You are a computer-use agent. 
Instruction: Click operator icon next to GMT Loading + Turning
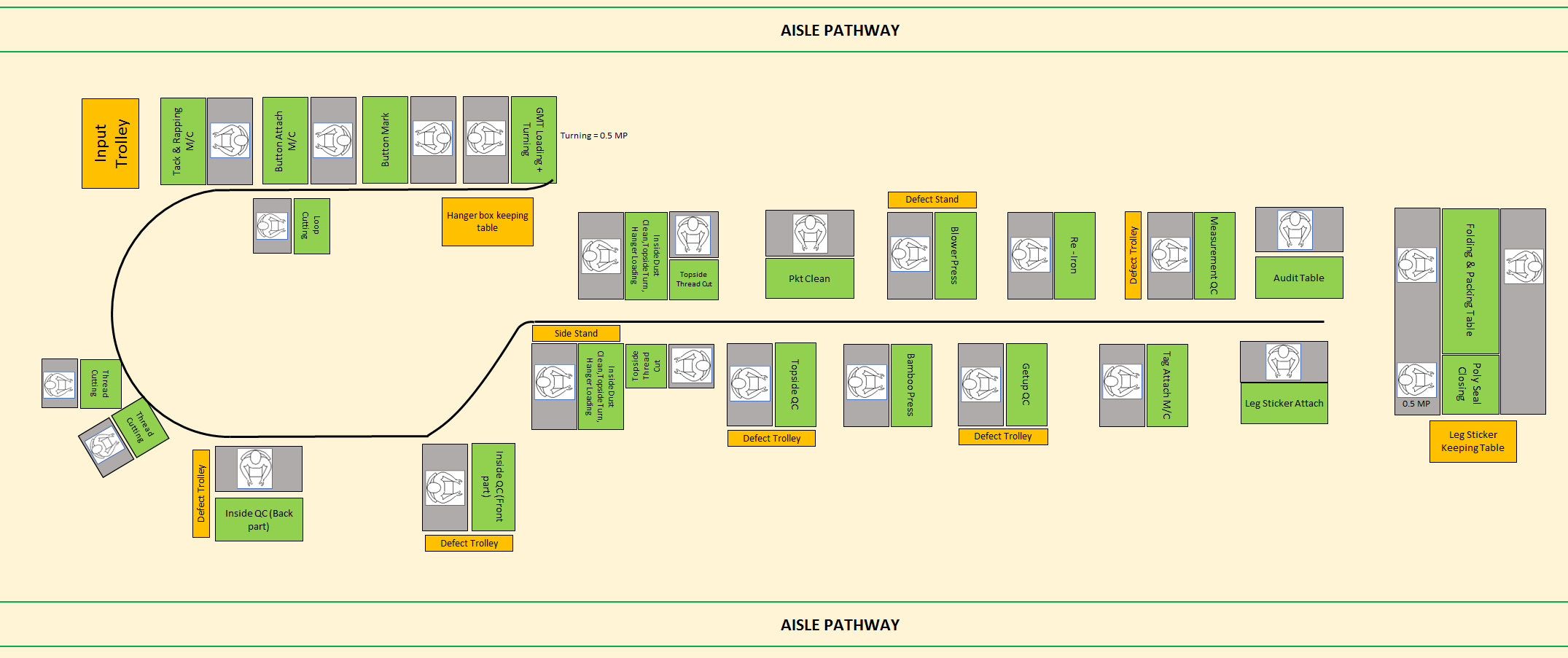pyautogui.click(x=485, y=138)
